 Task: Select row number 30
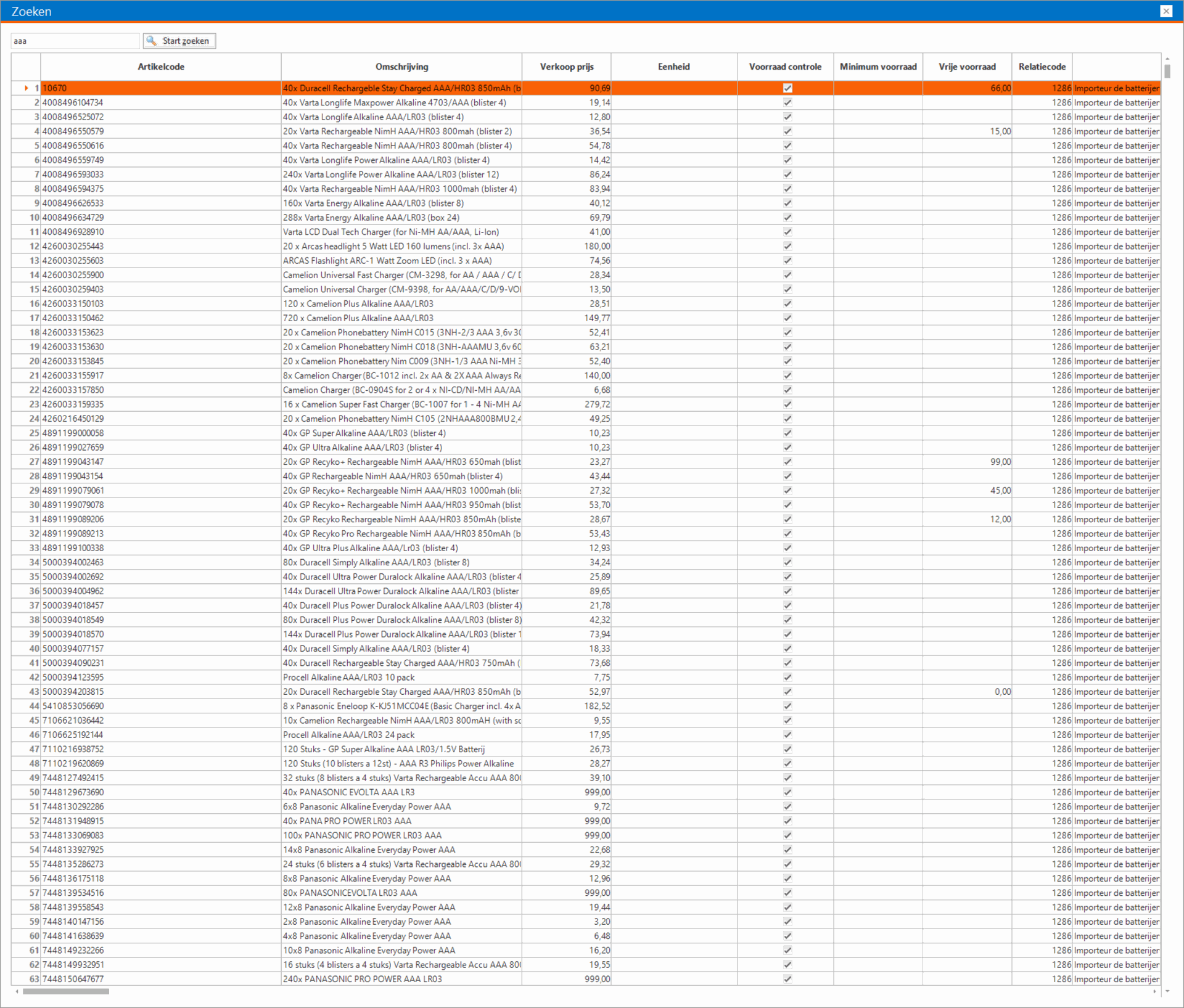34,505
